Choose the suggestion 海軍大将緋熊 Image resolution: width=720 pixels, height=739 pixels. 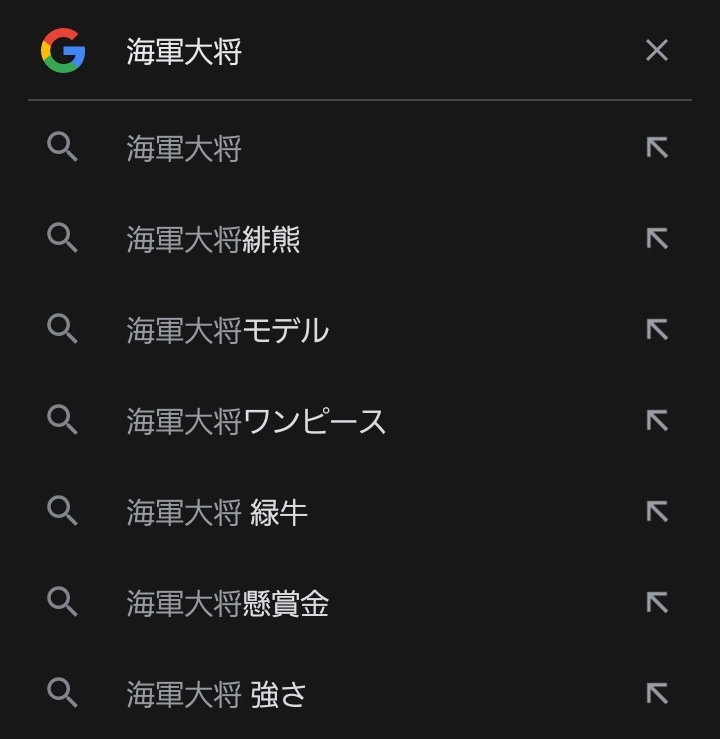pyautogui.click(x=213, y=240)
